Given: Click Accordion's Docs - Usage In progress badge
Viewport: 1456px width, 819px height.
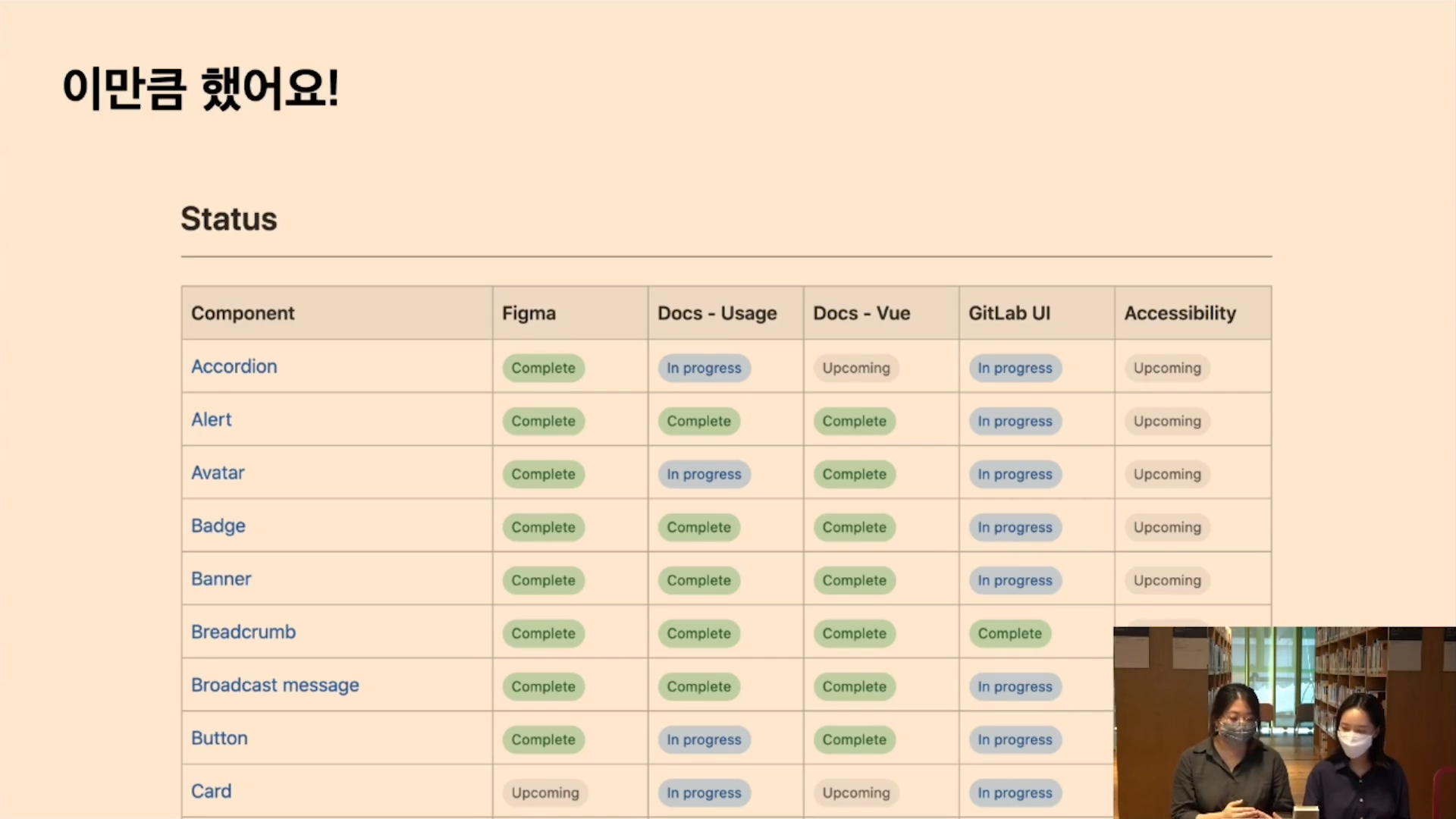Looking at the screenshot, I should (x=704, y=368).
